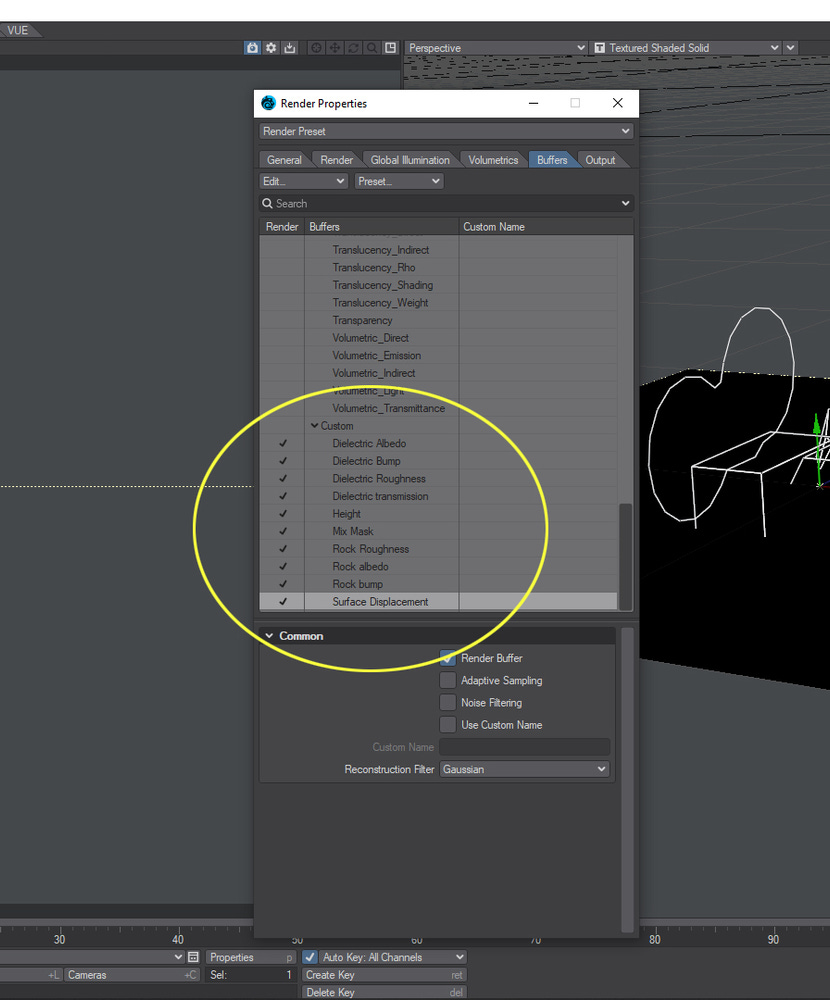Uncheck render mark for Dielectric Albedo
The width and height of the screenshot is (830, 1000).
coord(283,443)
